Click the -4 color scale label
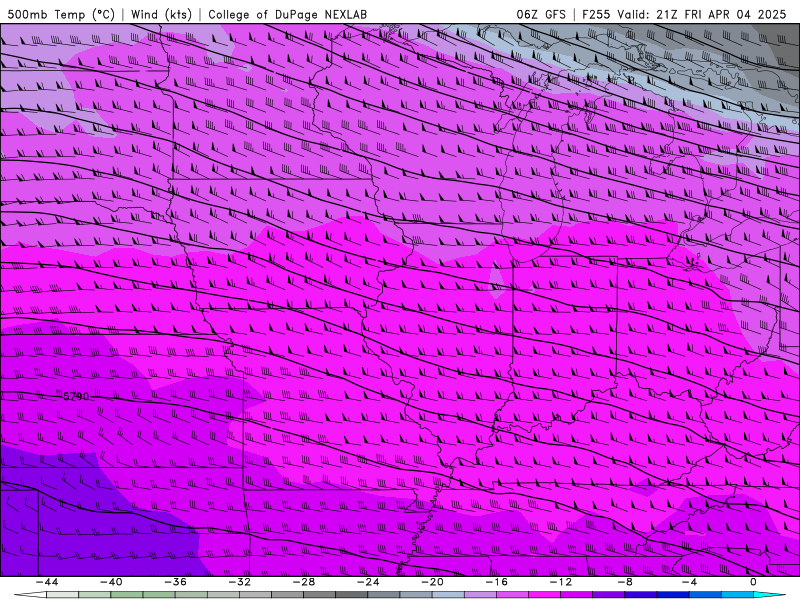Viewport: 800px width, 600px height. coord(690,582)
